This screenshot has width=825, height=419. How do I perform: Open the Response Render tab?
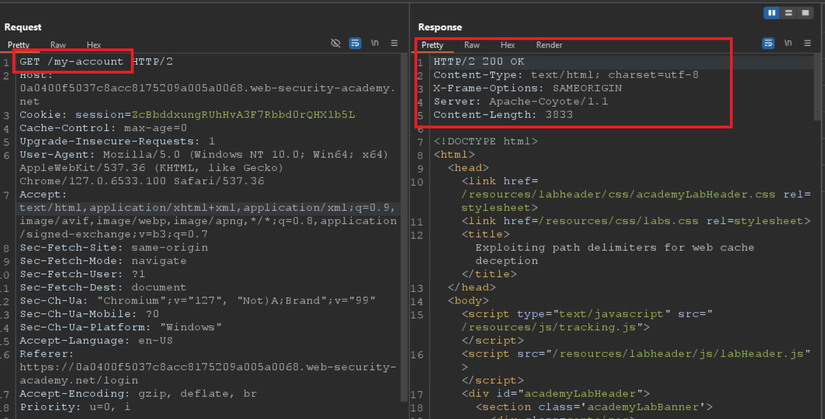click(549, 45)
